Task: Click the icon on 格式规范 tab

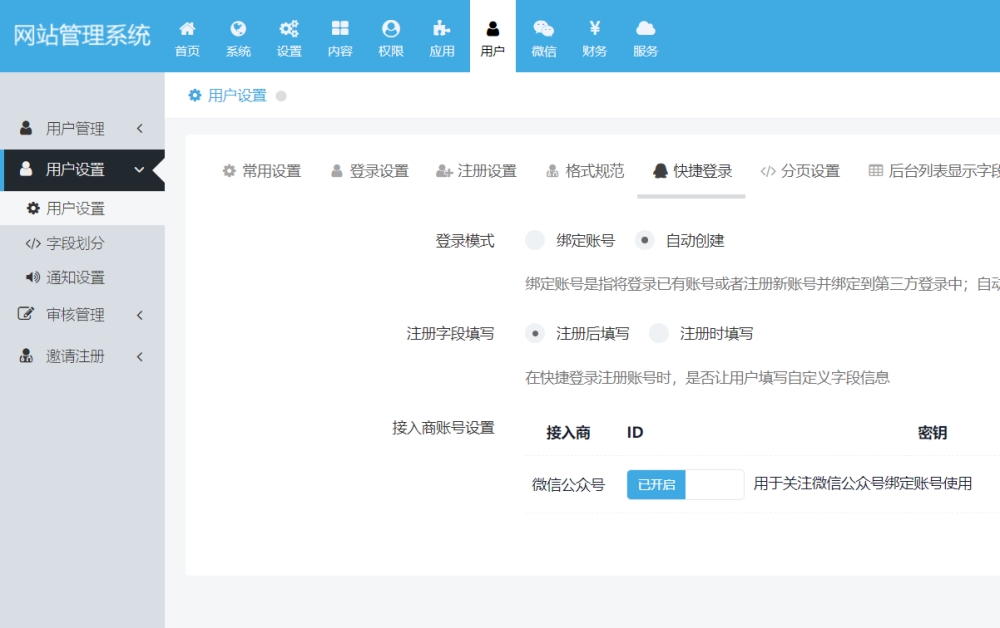Action: [552, 171]
